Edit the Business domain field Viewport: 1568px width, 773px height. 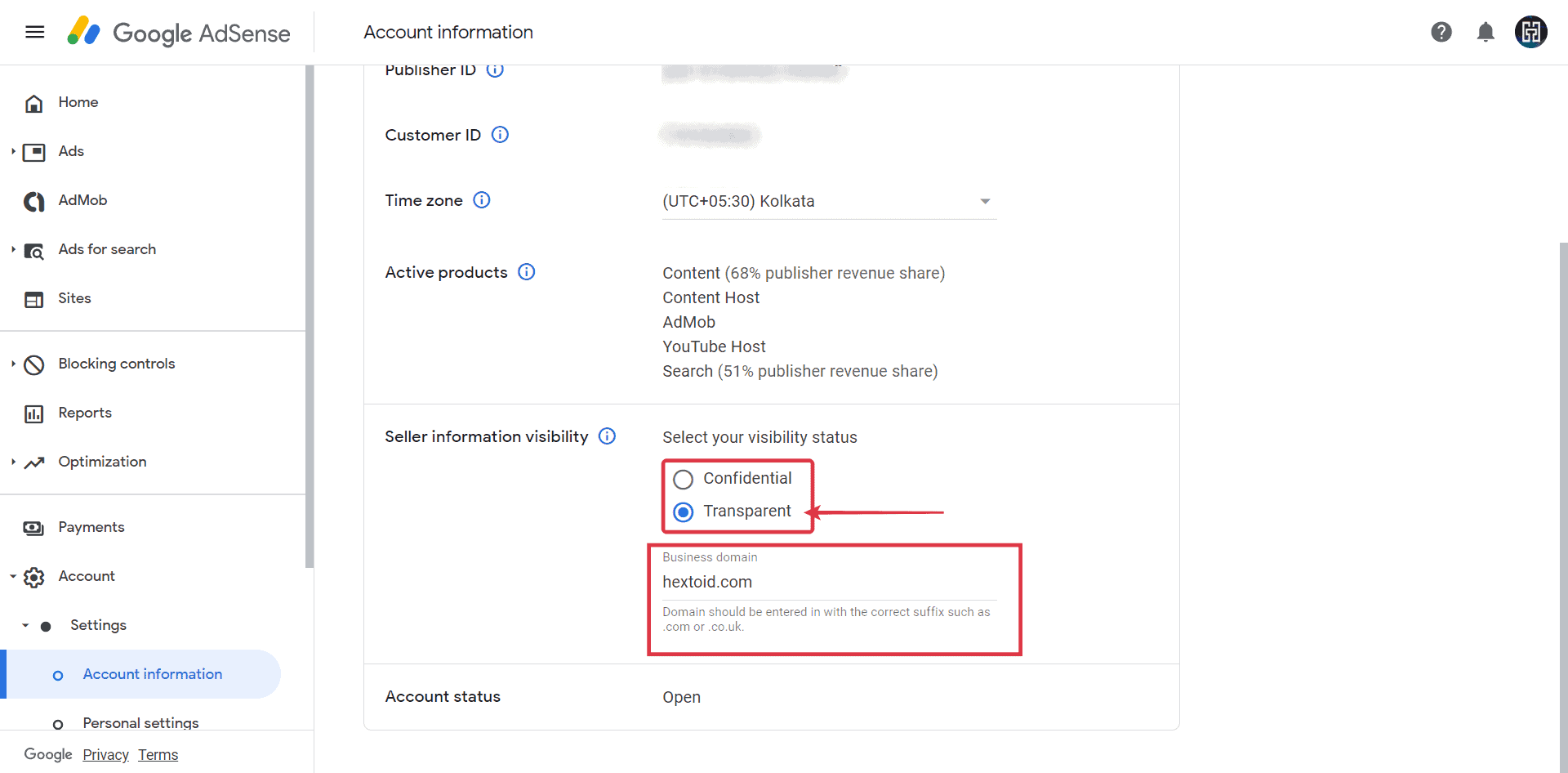coord(829,582)
